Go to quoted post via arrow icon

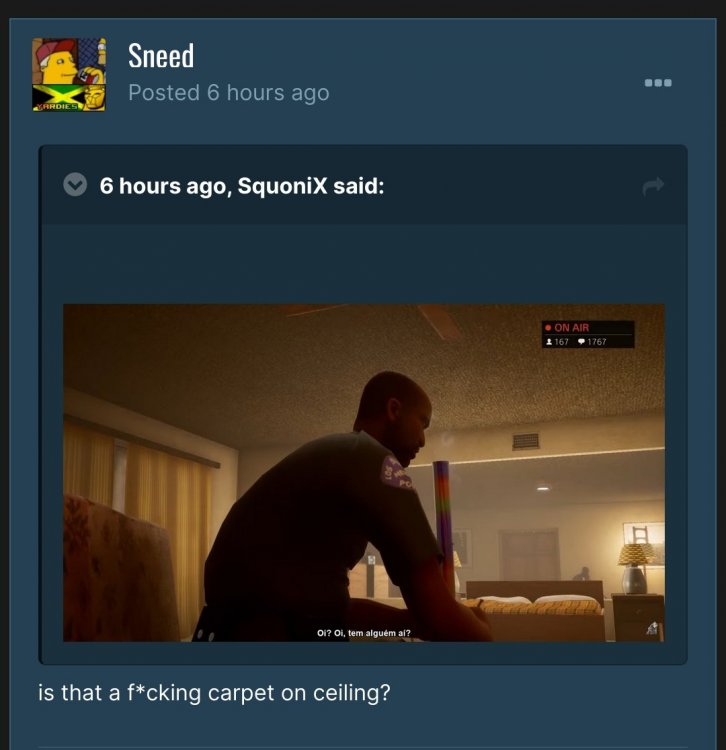653,186
